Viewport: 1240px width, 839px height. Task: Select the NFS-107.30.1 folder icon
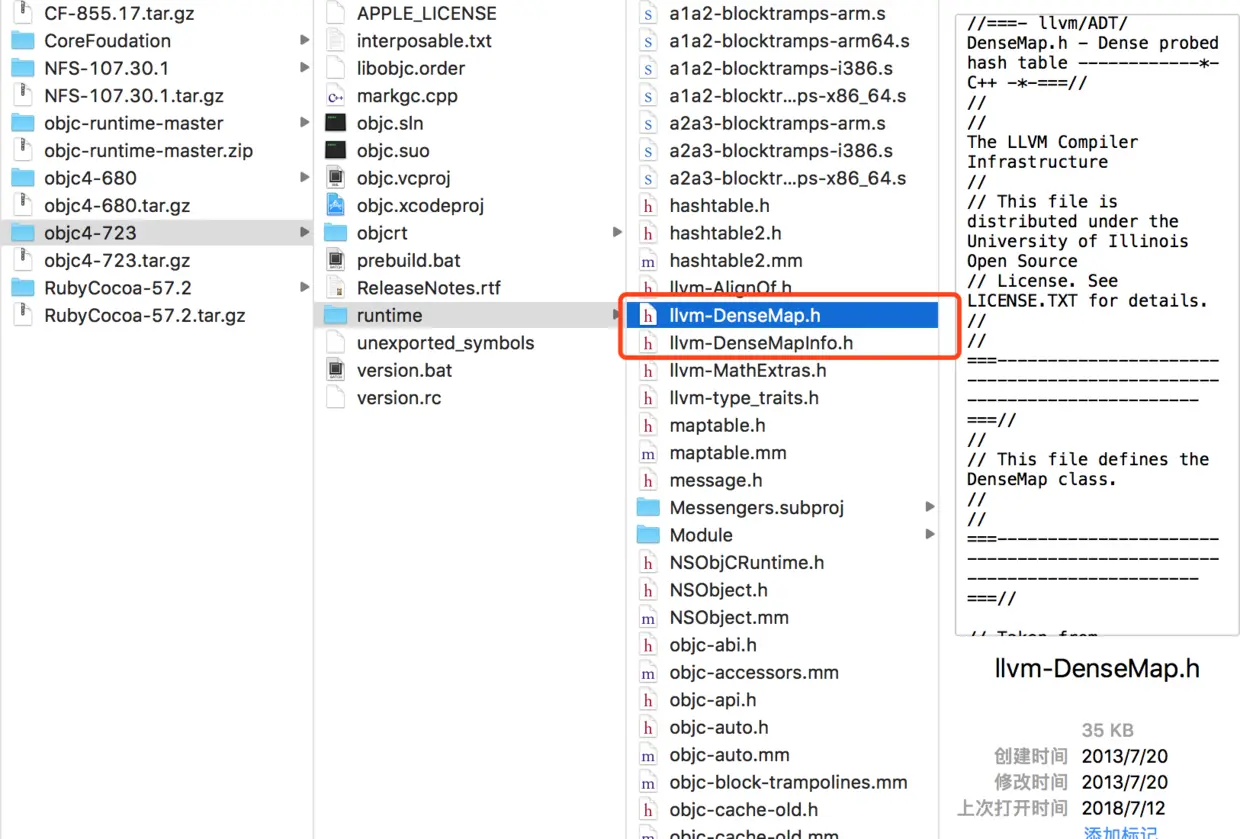click(22, 68)
